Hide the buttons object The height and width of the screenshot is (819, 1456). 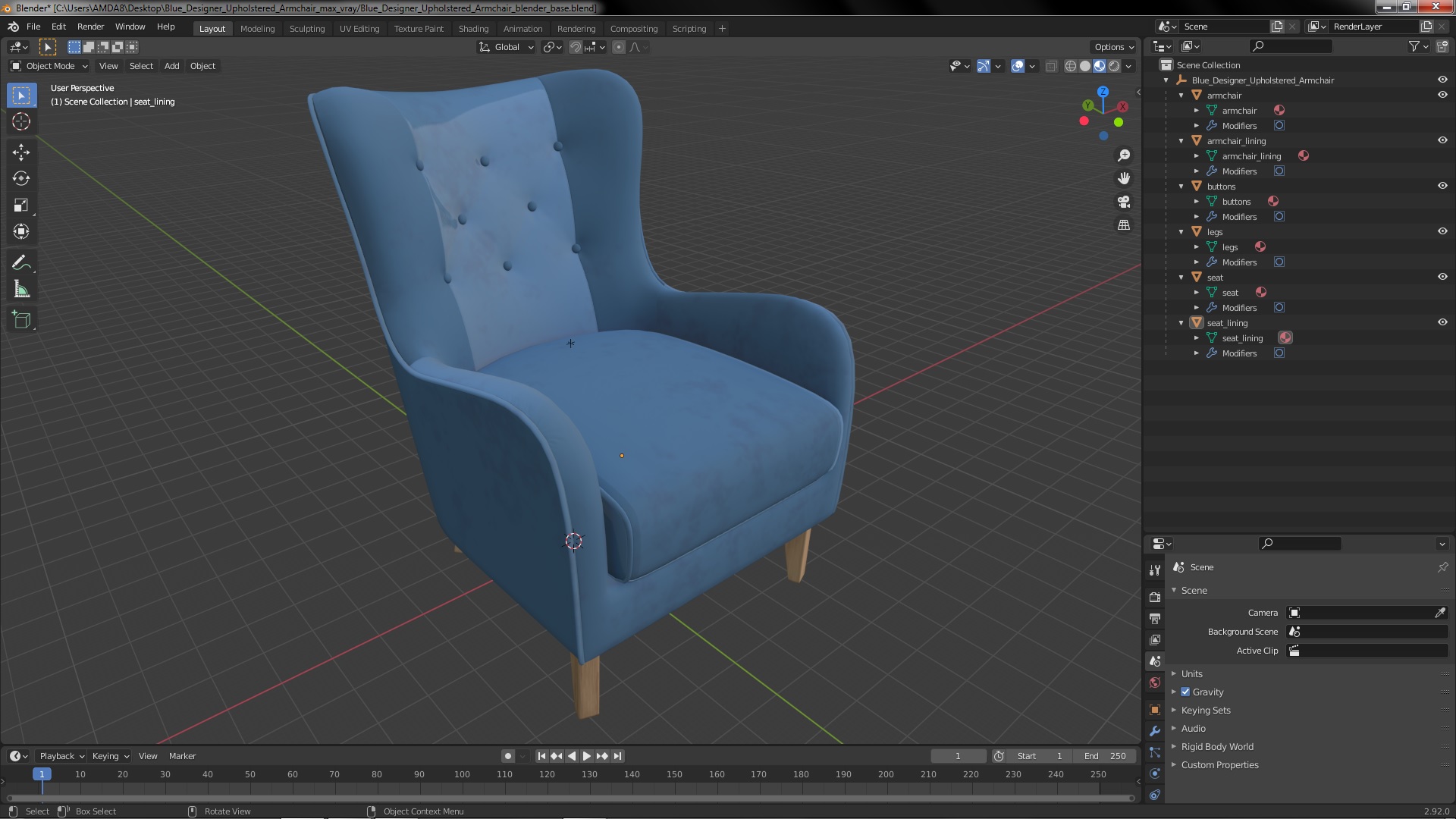click(x=1442, y=186)
